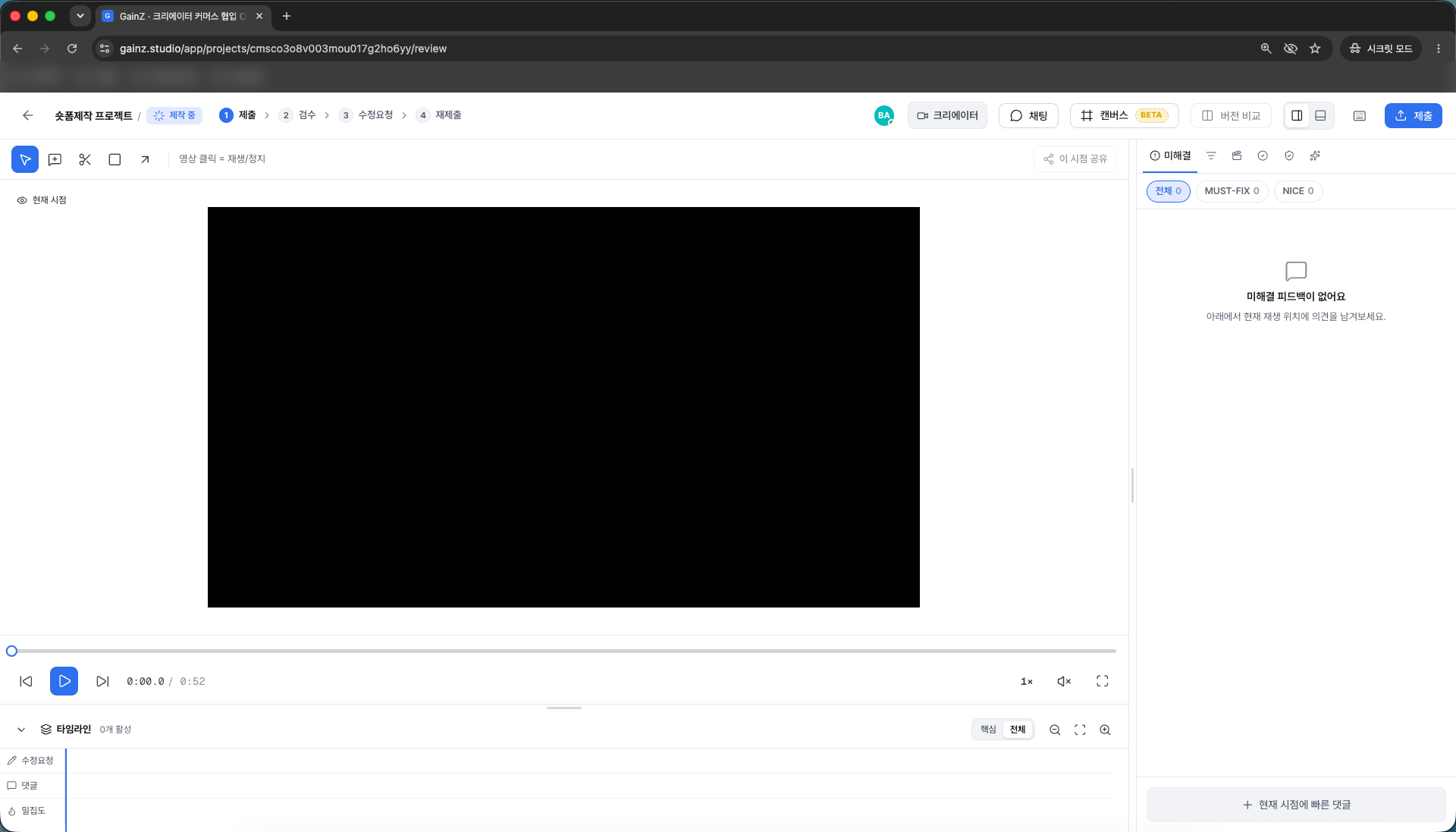Click 현재 시점에 빠른 댓글 field
This screenshot has height=832, width=1456.
tap(1296, 805)
